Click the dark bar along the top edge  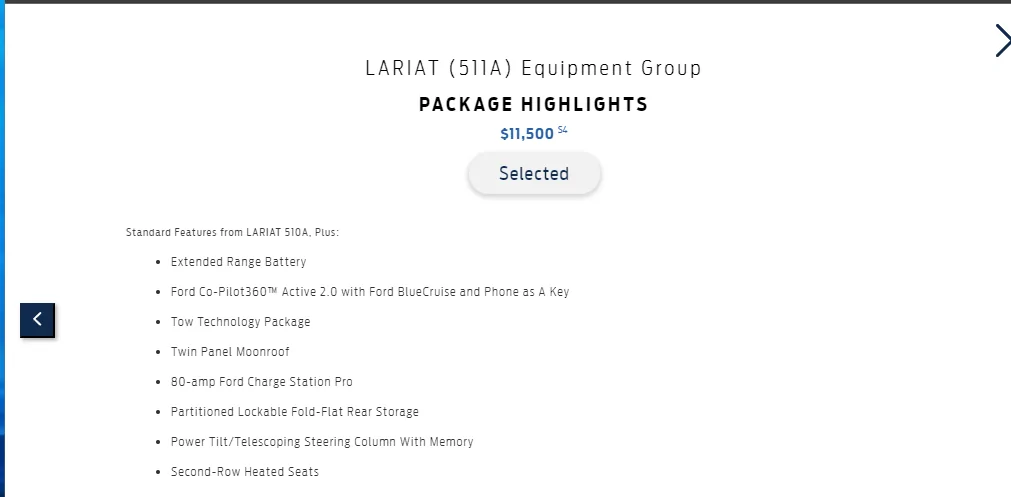(506, 2)
